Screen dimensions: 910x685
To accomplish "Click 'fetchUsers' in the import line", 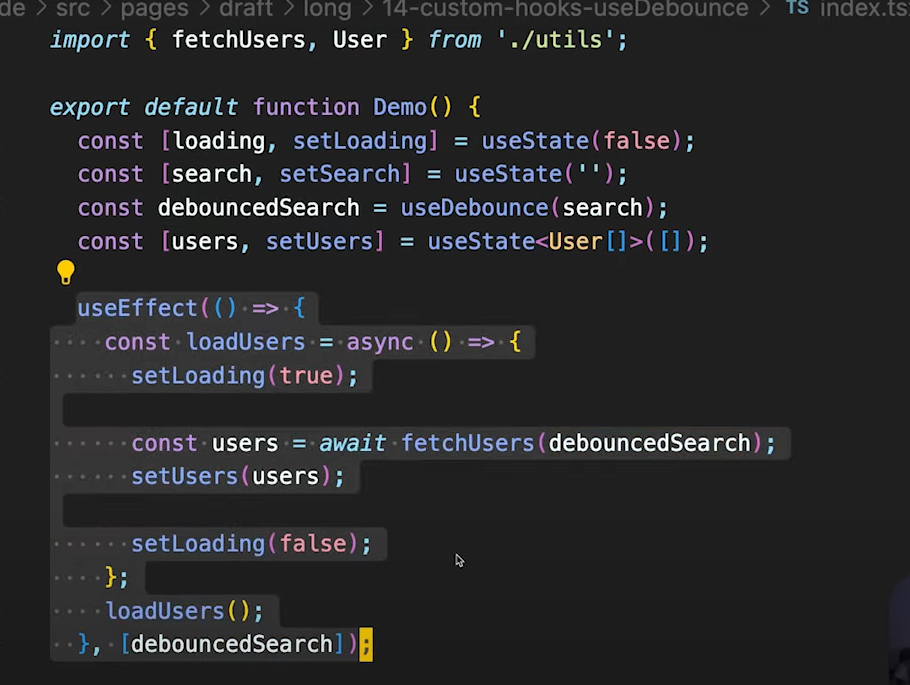I will click(239, 40).
